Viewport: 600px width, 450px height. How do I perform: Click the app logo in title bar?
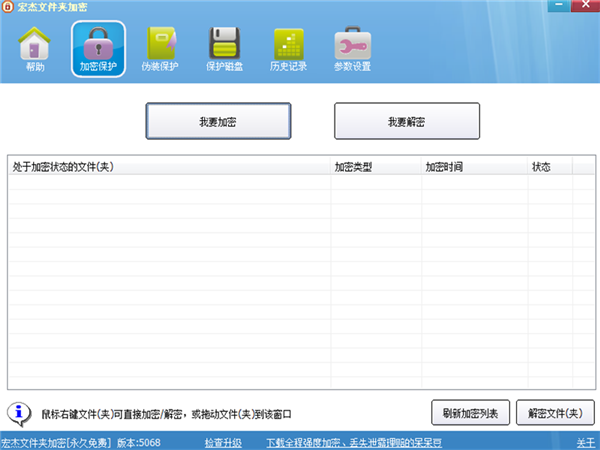point(8,7)
